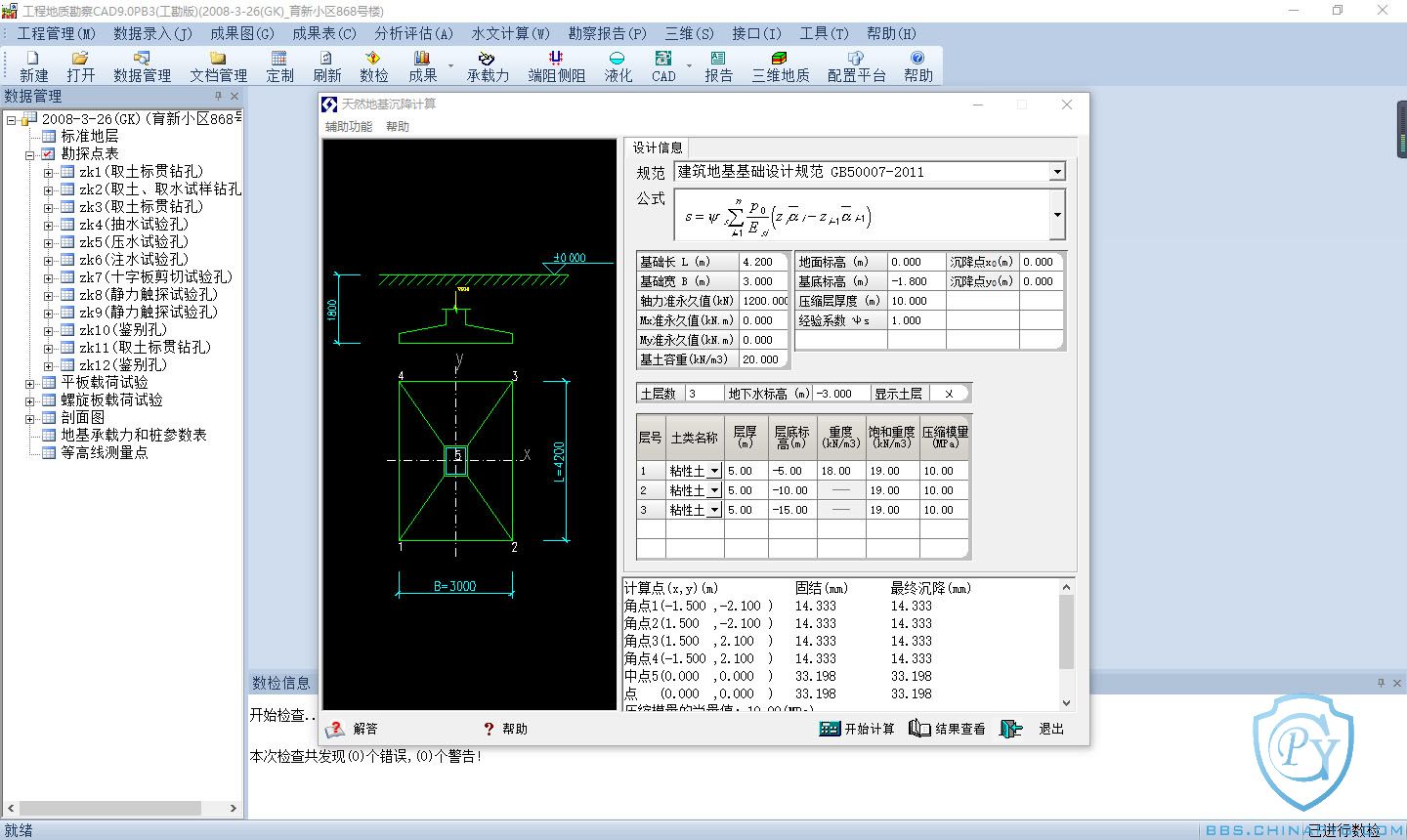The width and height of the screenshot is (1407, 840).
Task: Open the 端阻侧阻 toolbar tool
Action: (x=556, y=65)
